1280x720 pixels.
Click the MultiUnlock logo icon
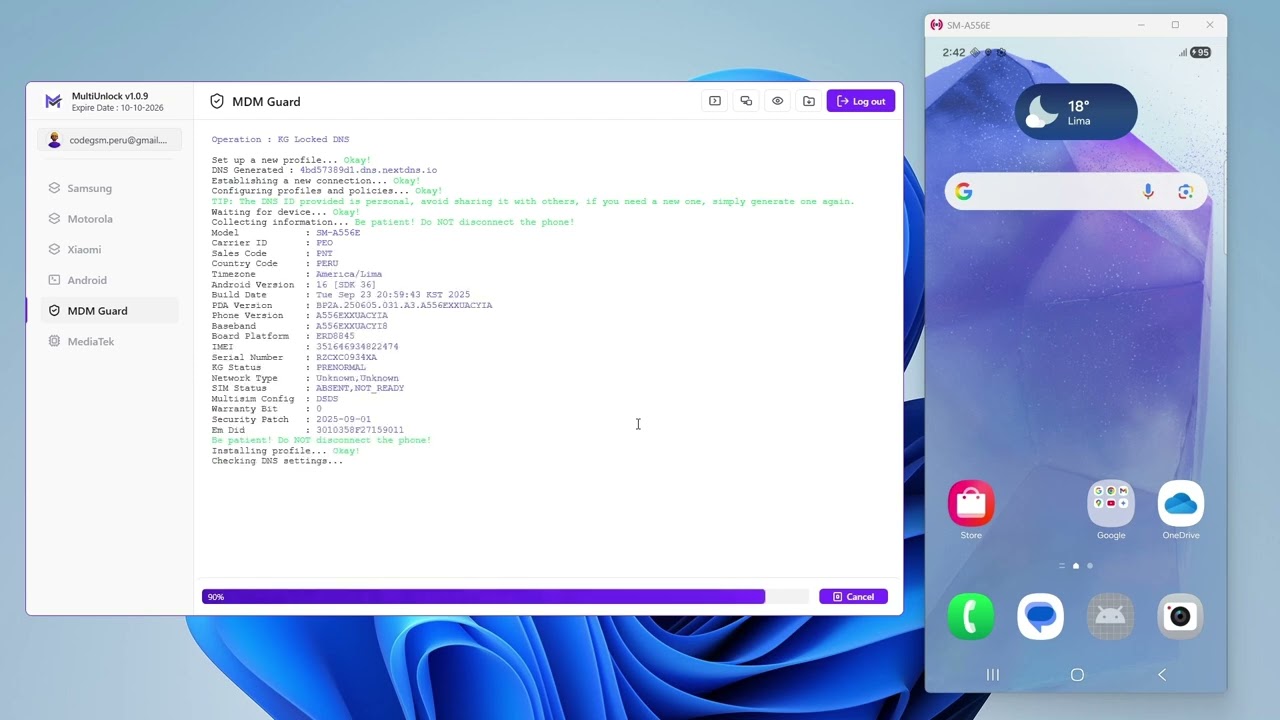(54, 102)
